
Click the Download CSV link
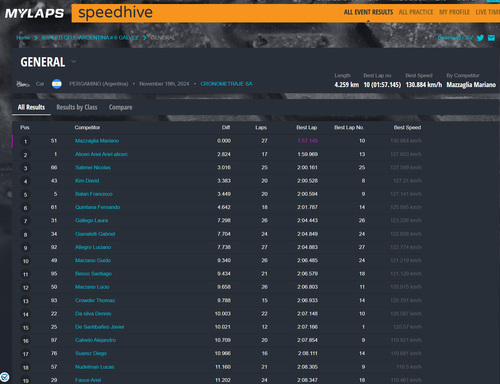coord(455,38)
